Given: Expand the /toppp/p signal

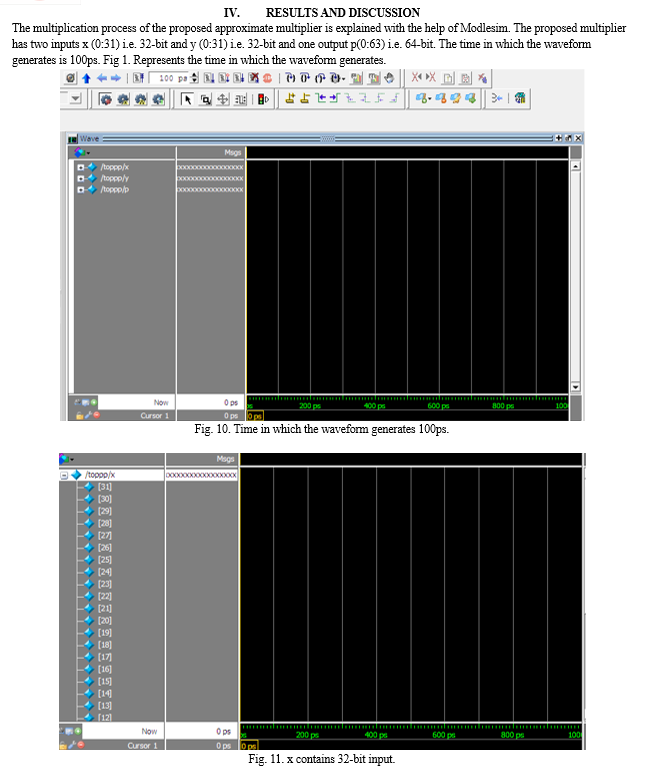Looking at the screenshot, I should pos(81,190).
